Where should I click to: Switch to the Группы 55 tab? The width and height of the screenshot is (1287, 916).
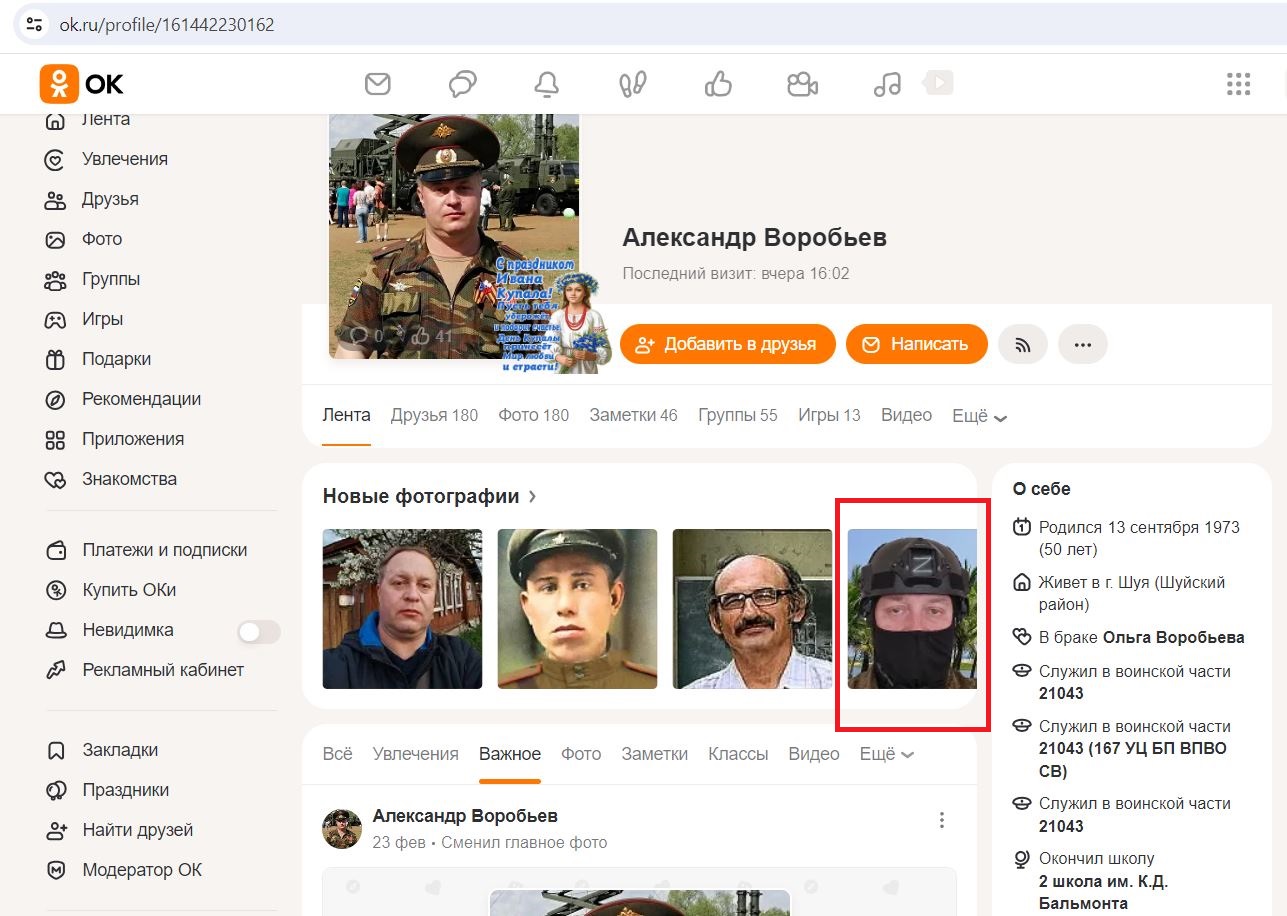point(738,415)
